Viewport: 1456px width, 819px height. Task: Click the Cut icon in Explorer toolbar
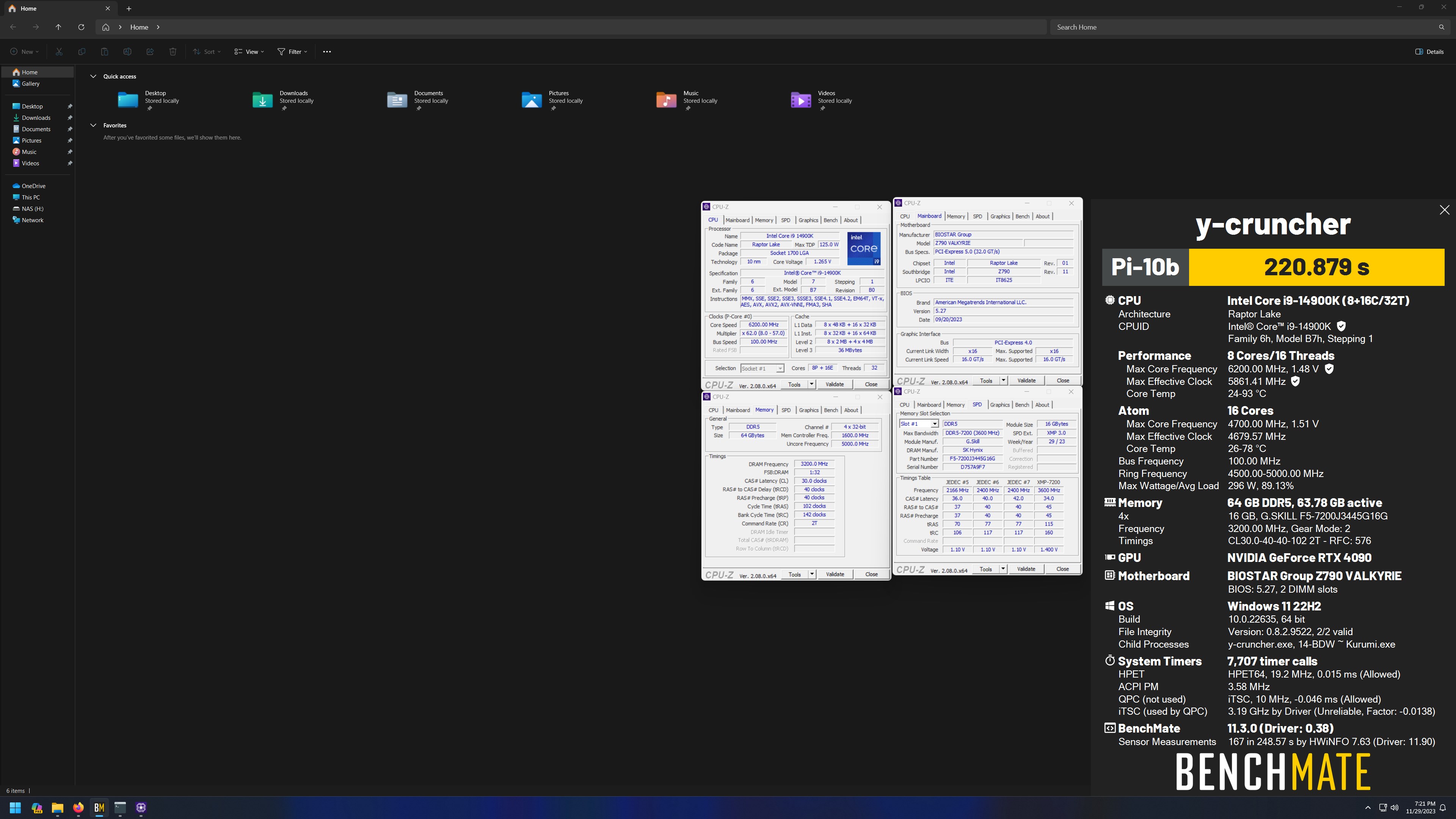[x=59, y=52]
